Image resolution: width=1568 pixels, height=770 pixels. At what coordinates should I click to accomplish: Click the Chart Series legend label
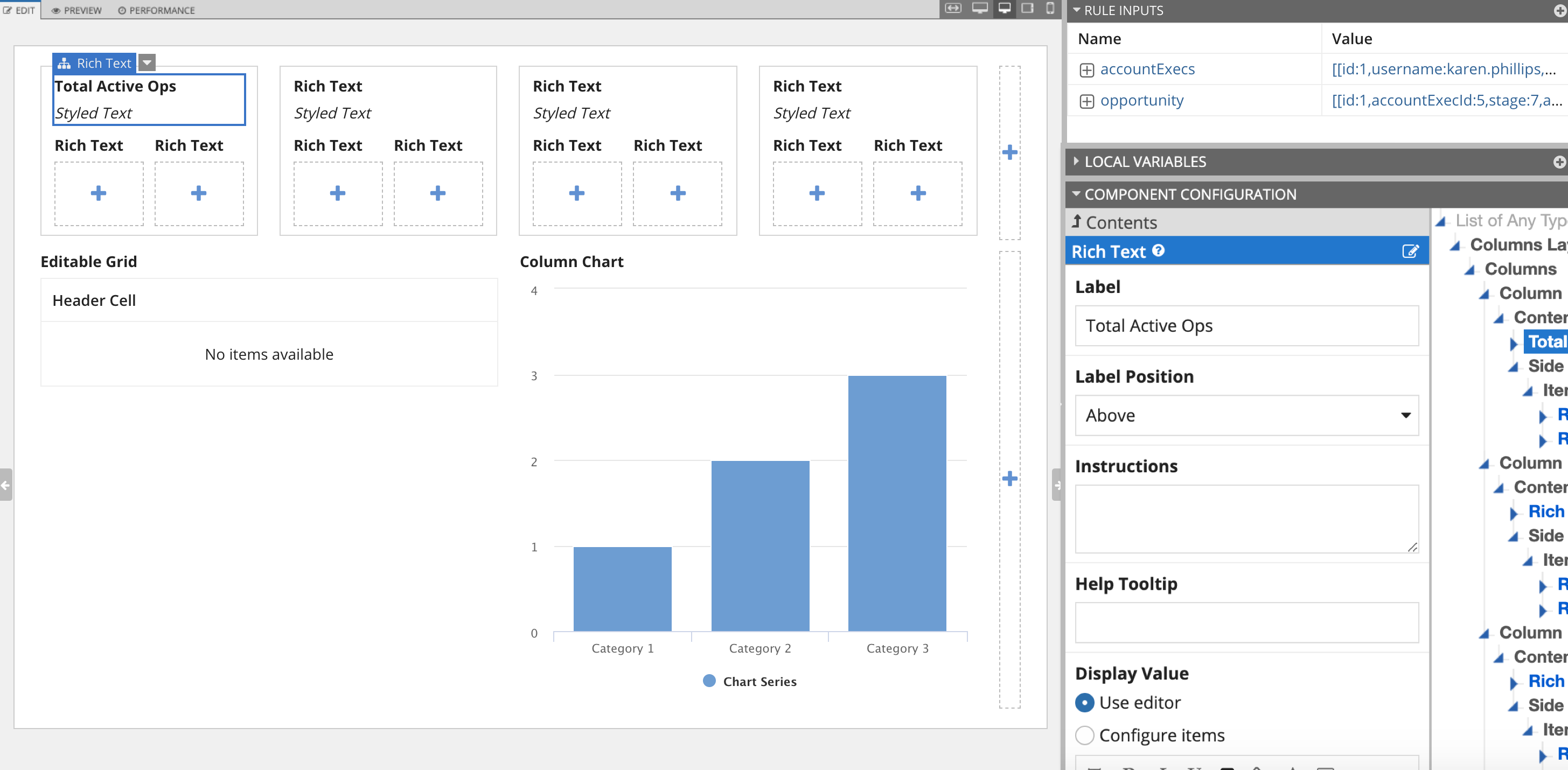pyautogui.click(x=759, y=681)
